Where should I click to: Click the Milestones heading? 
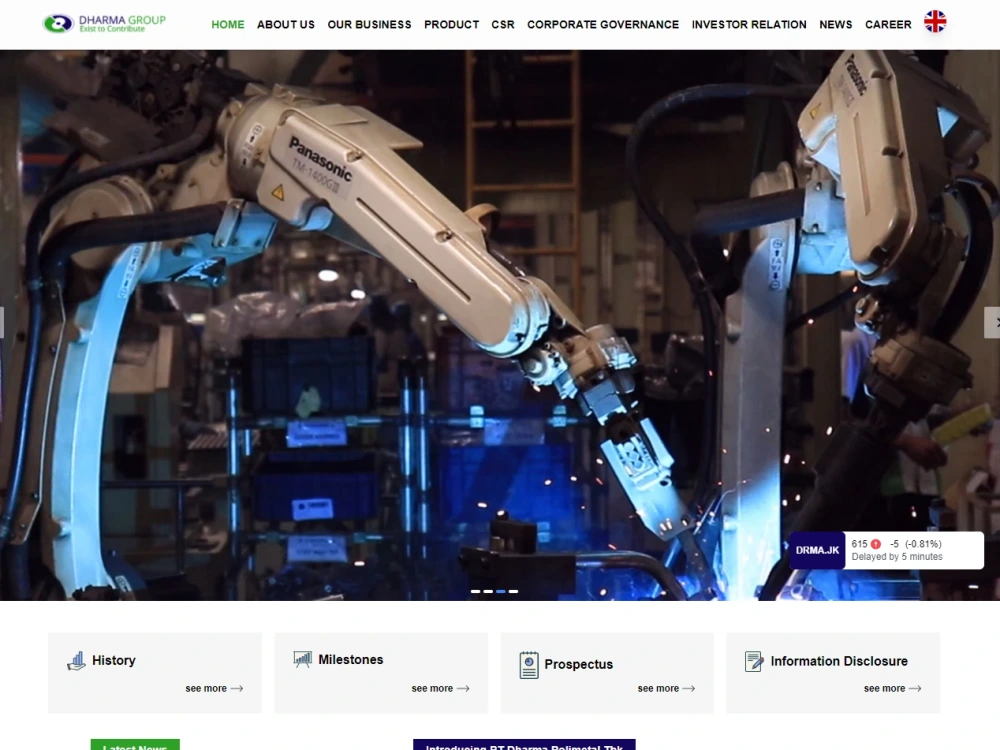(x=351, y=659)
